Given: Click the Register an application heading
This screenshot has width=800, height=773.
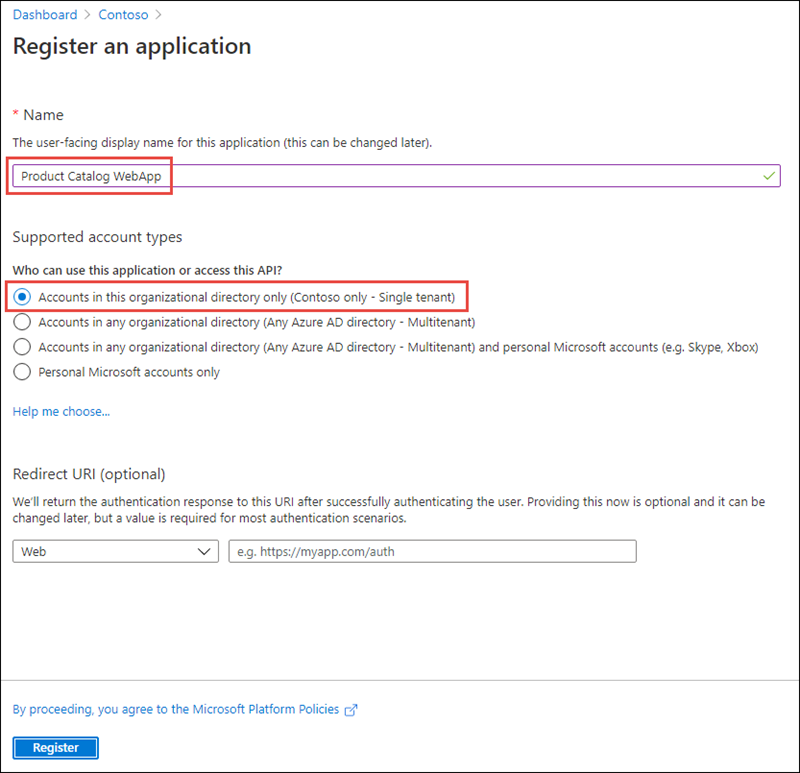Looking at the screenshot, I should [132, 46].
